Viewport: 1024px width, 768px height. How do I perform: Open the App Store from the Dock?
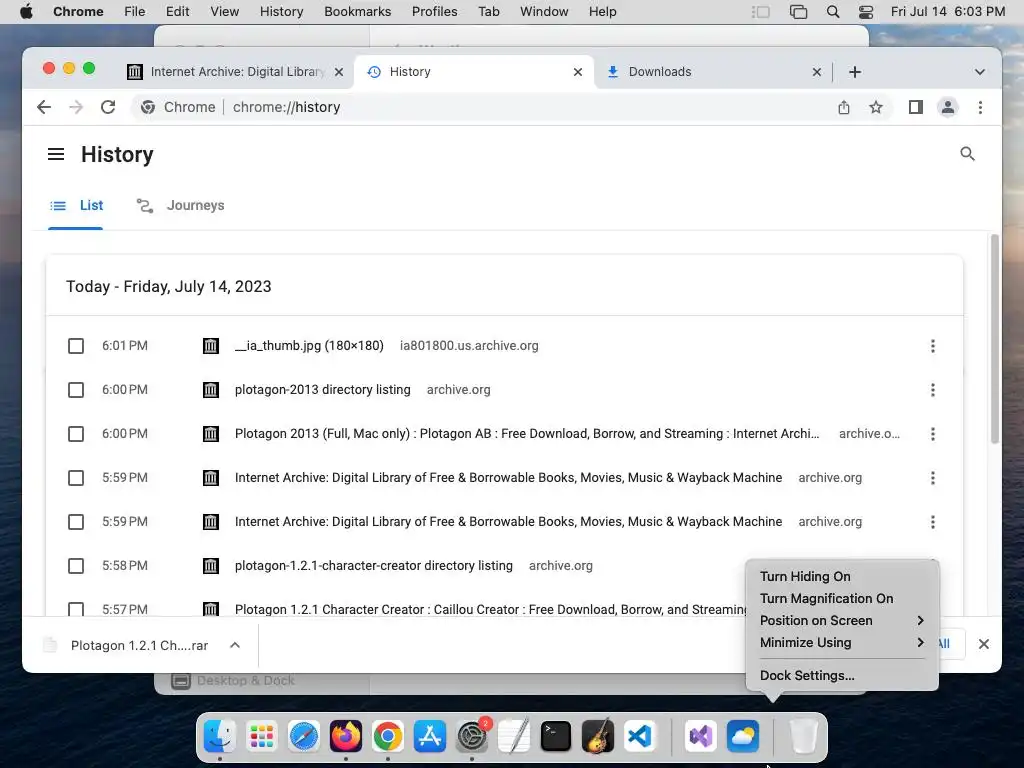(430, 737)
